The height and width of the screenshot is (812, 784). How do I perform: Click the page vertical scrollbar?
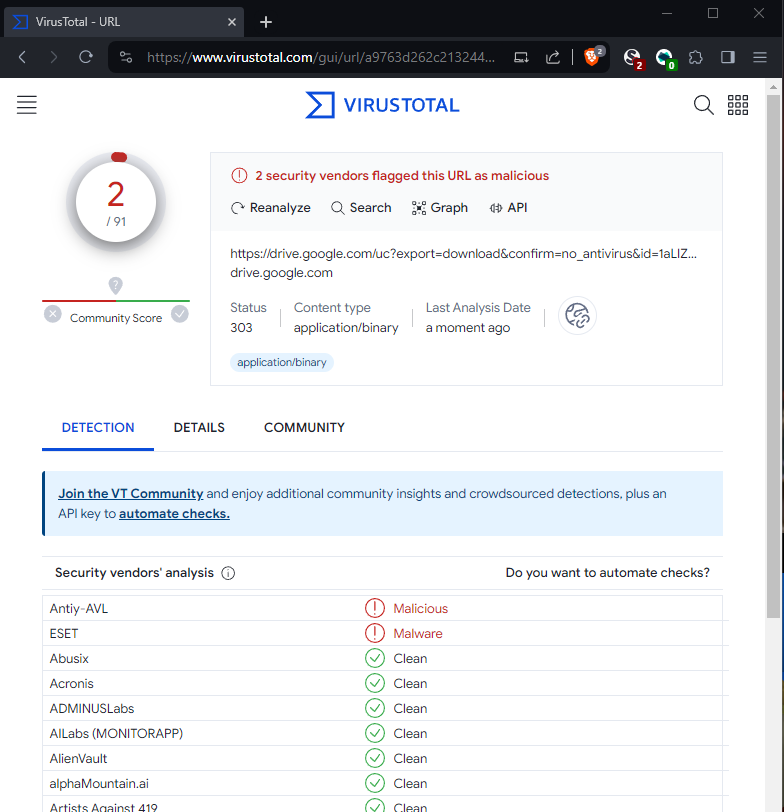(773, 355)
